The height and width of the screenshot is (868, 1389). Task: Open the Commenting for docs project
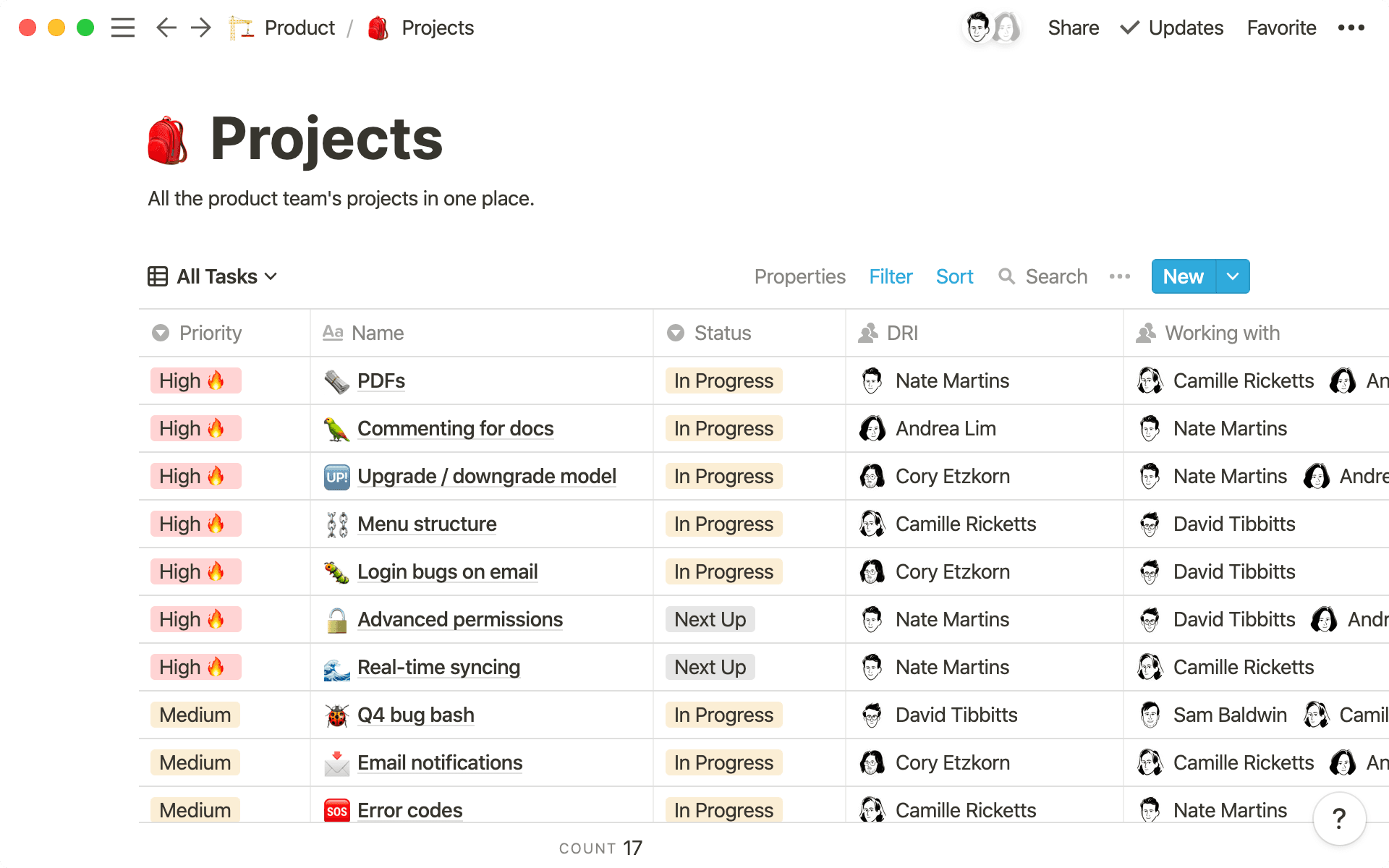click(x=455, y=428)
